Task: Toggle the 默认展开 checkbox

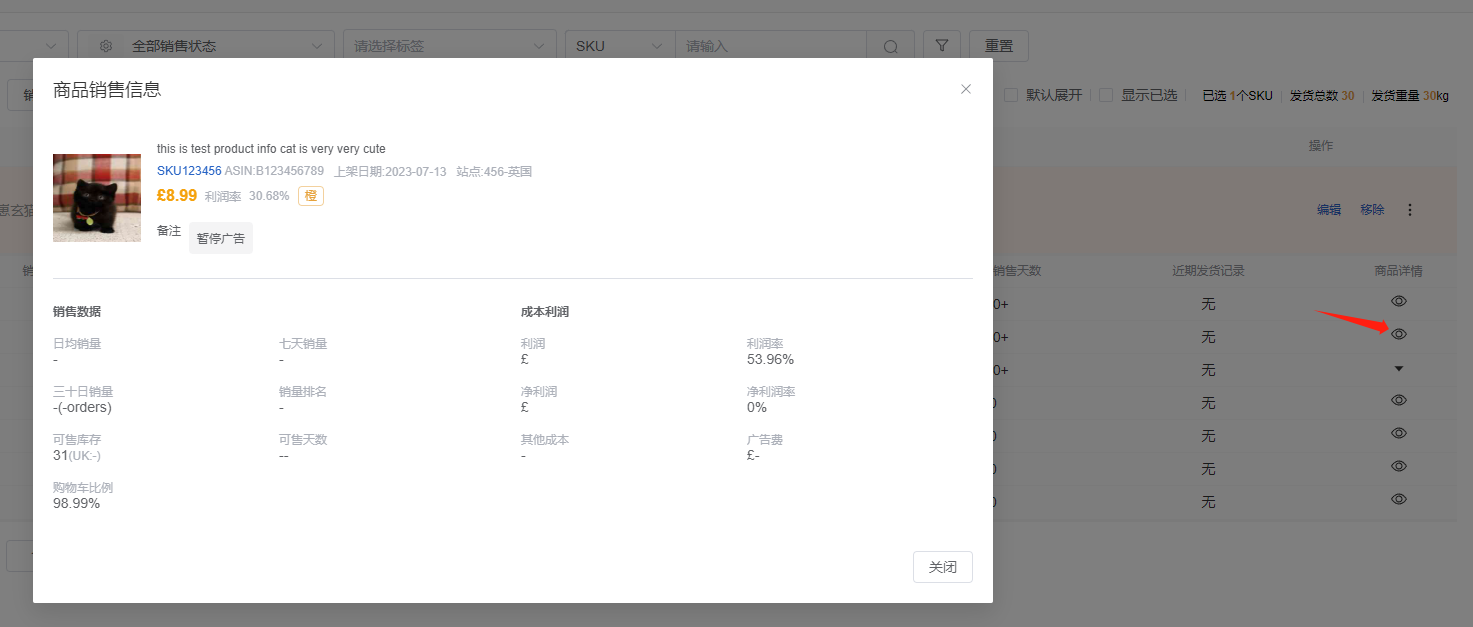Action: [1011, 95]
